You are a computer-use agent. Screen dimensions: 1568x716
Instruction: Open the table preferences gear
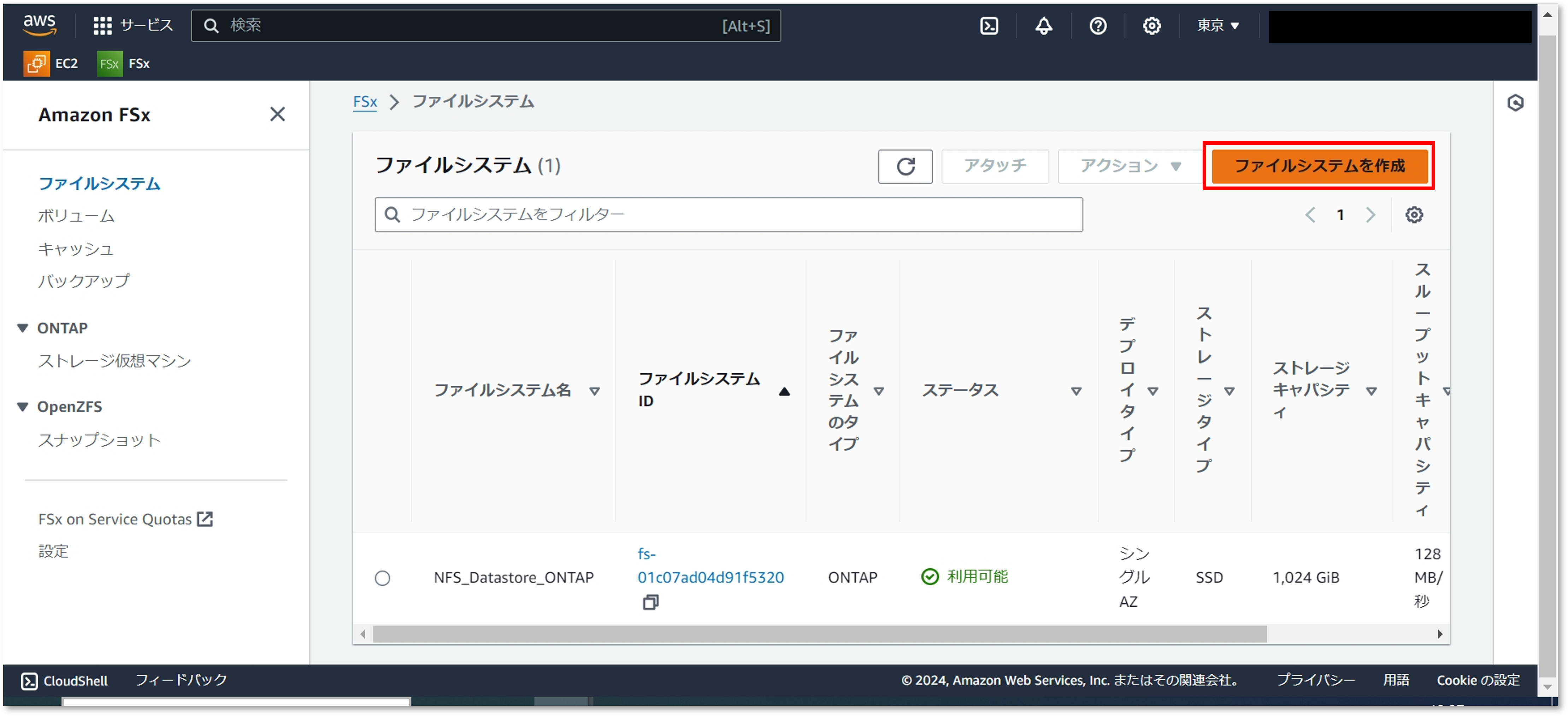tap(1413, 215)
